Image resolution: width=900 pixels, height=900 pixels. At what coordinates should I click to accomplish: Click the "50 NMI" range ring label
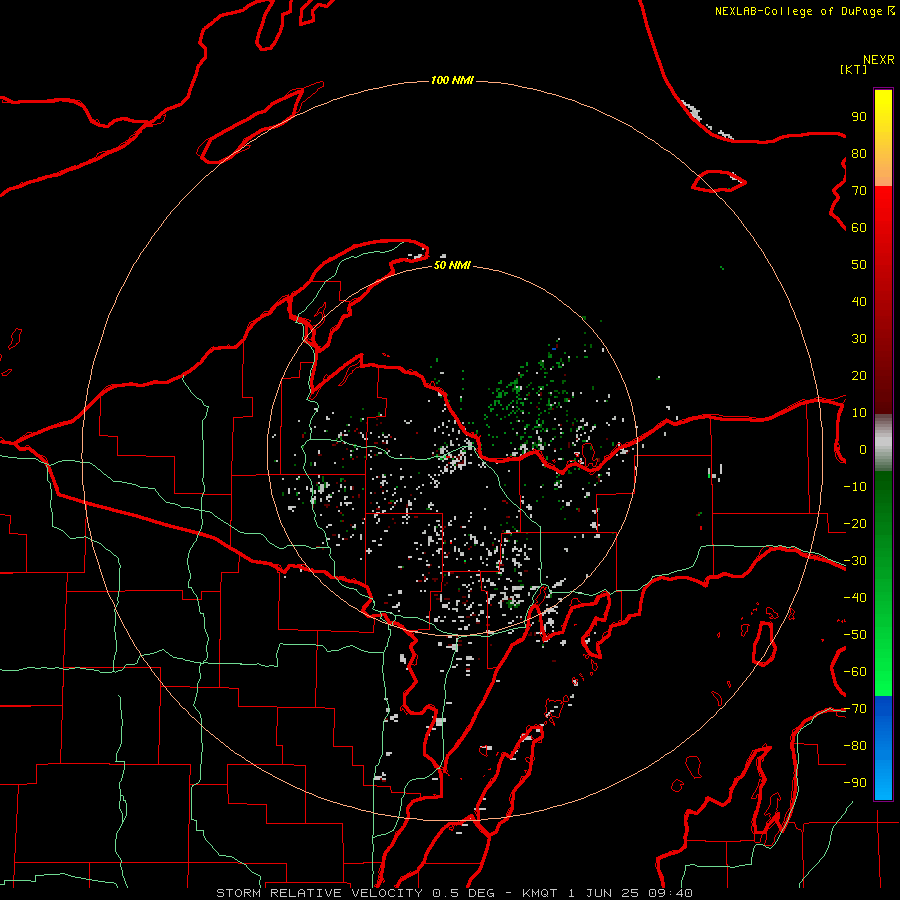452,265
